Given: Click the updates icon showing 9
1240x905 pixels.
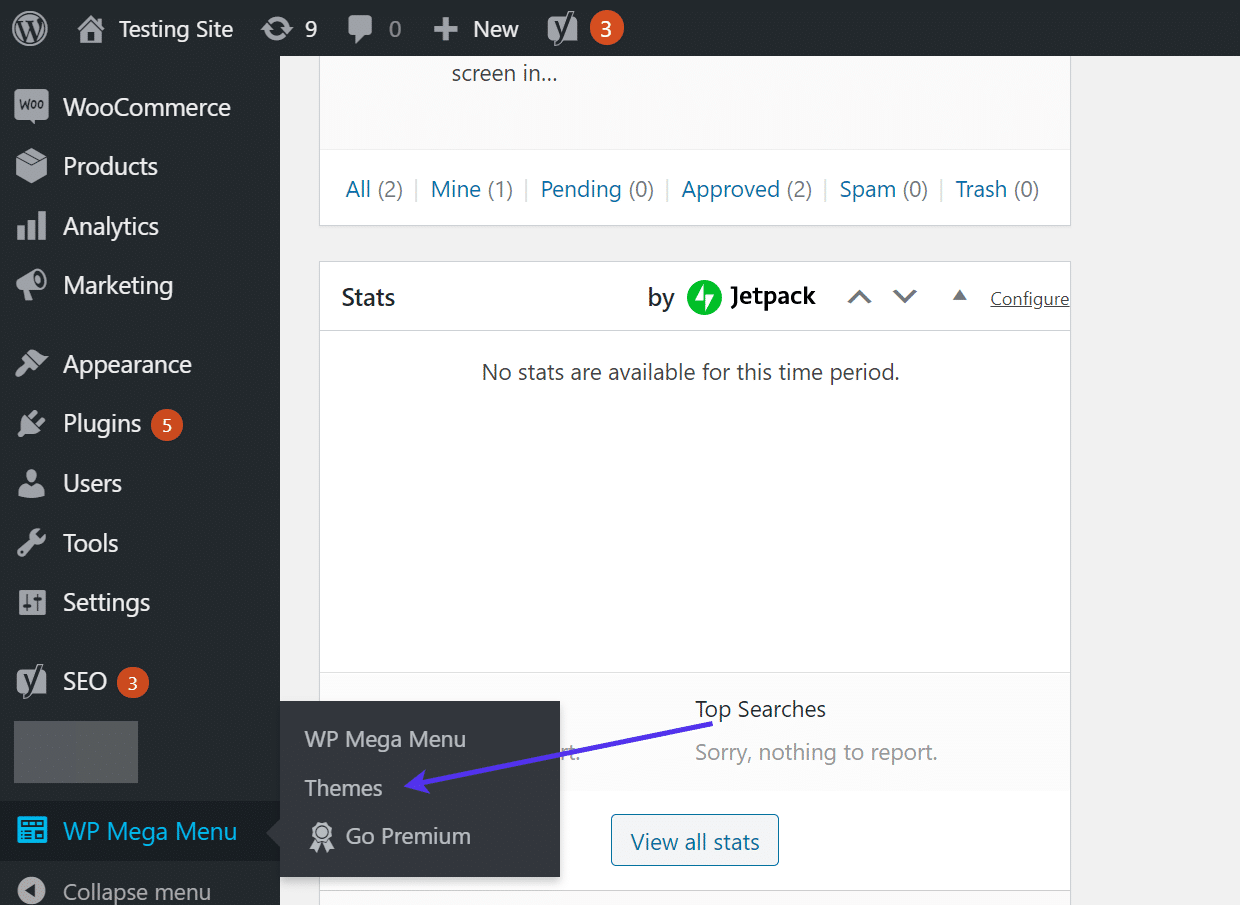Looking at the screenshot, I should 289,29.
